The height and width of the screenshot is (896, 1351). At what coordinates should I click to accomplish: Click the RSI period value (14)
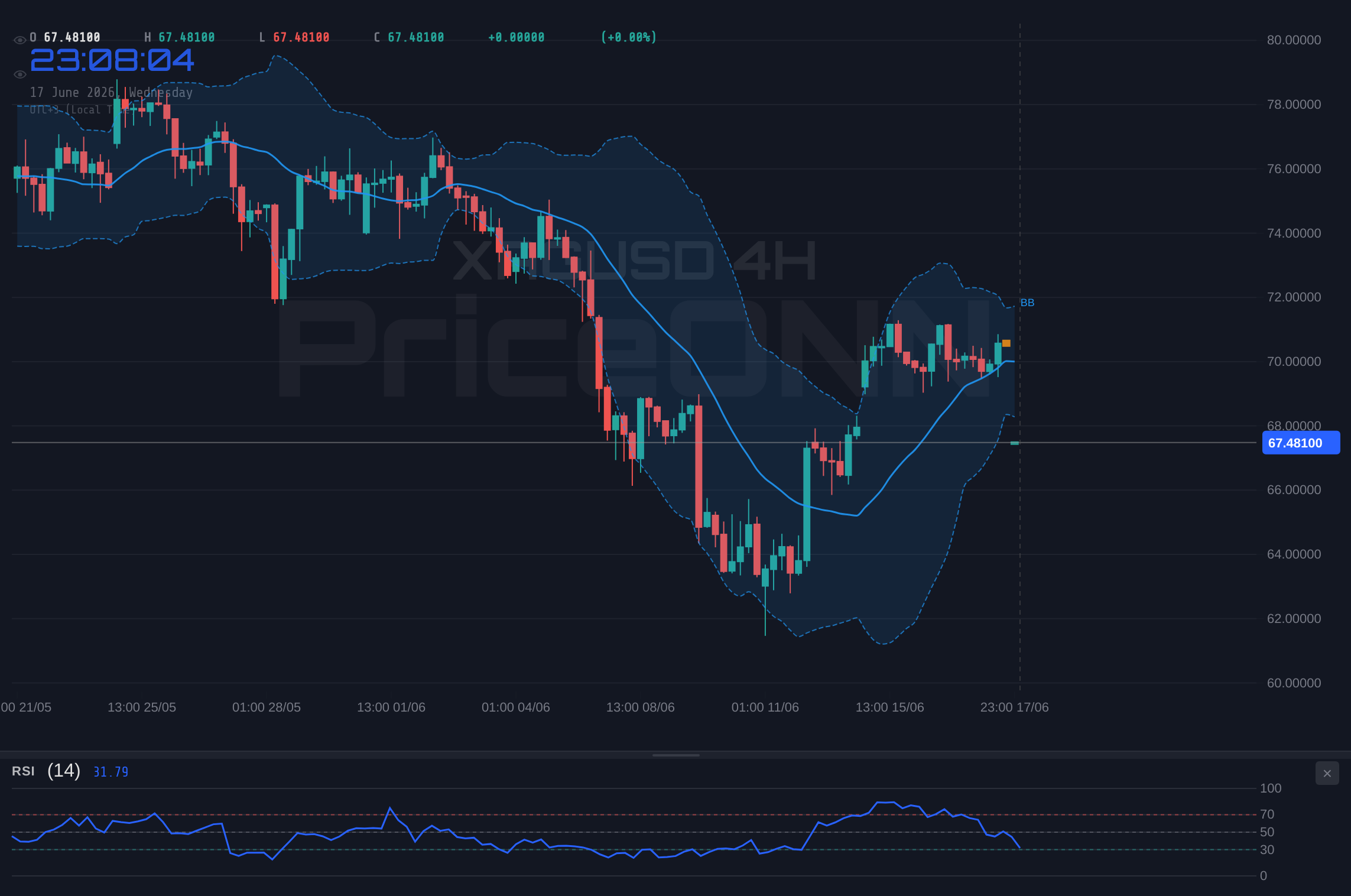pos(64,771)
